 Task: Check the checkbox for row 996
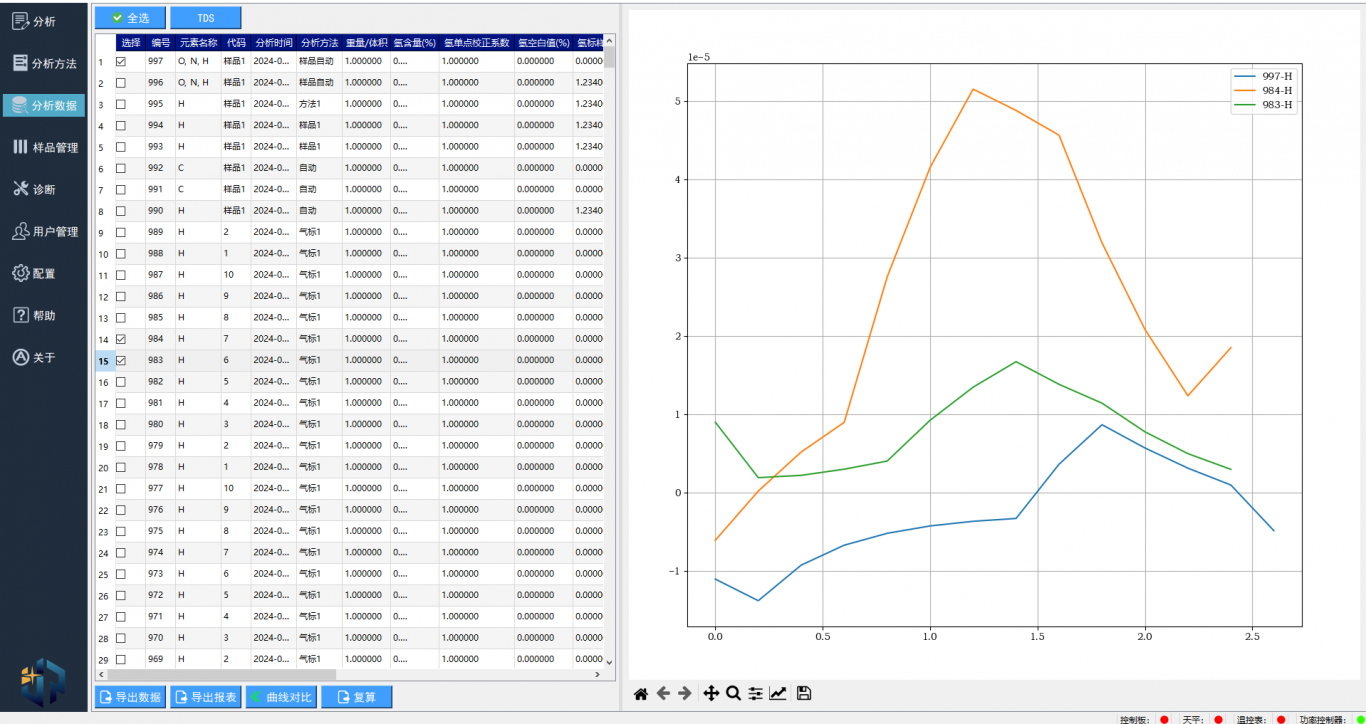point(121,83)
